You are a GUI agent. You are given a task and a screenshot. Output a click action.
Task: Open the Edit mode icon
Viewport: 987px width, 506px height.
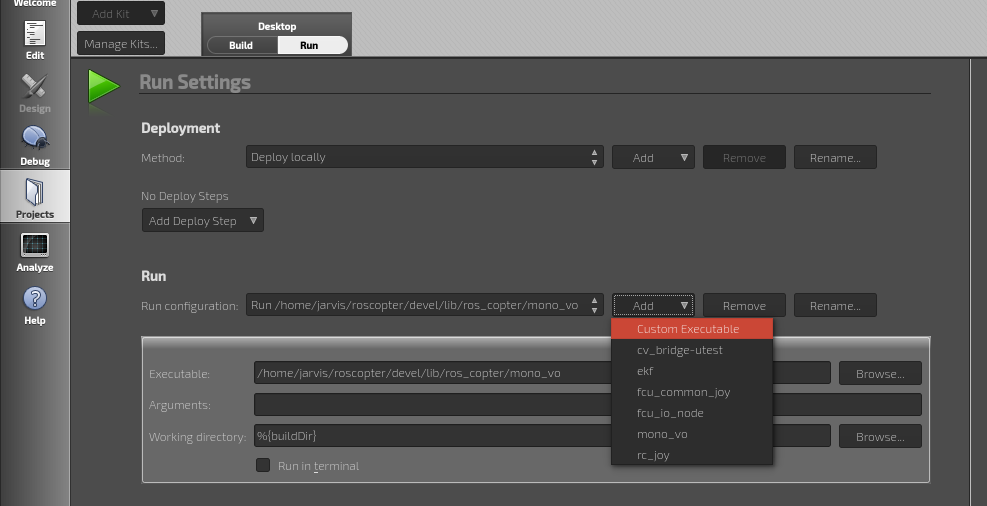click(x=35, y=38)
